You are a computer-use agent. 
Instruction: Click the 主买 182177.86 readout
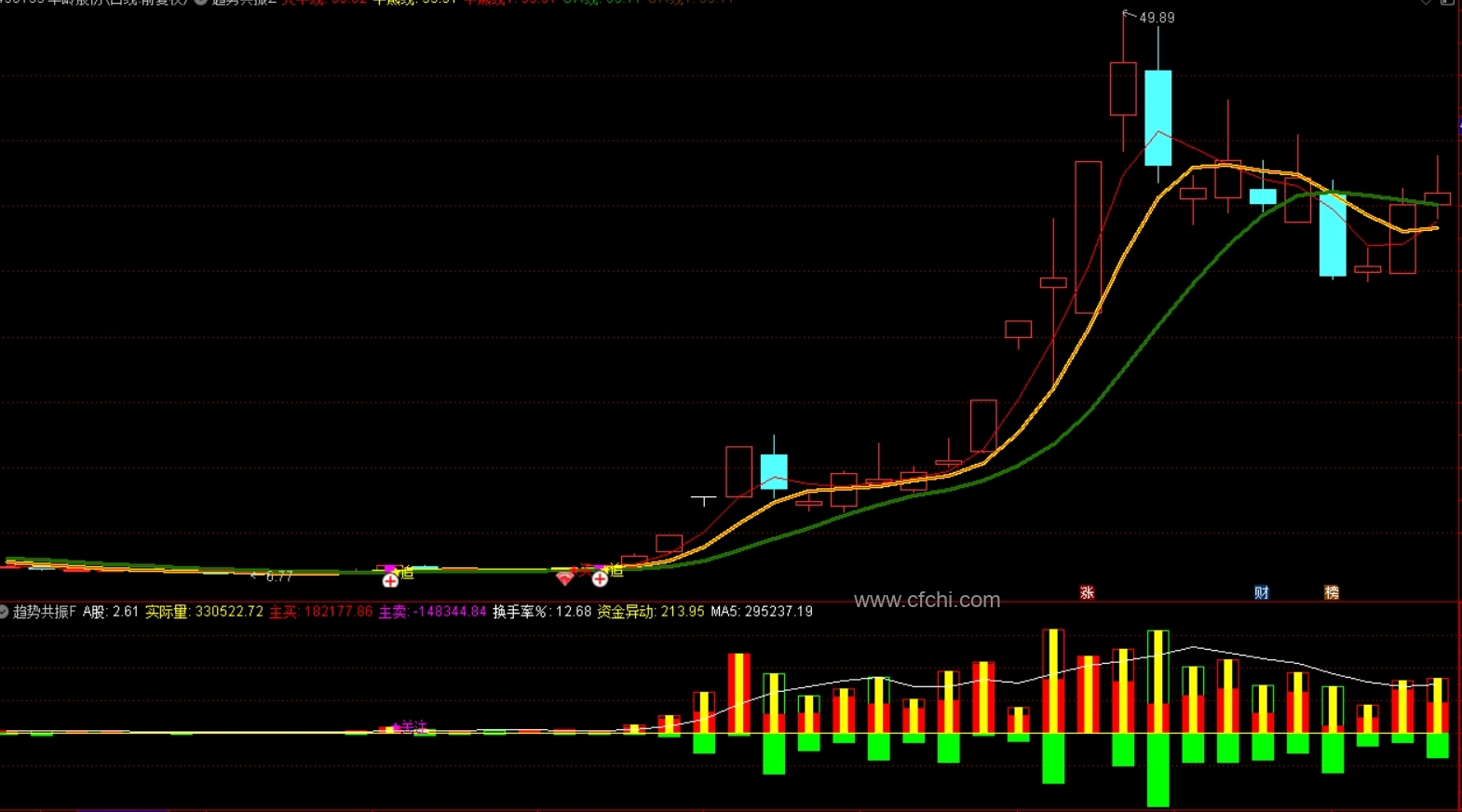321,612
